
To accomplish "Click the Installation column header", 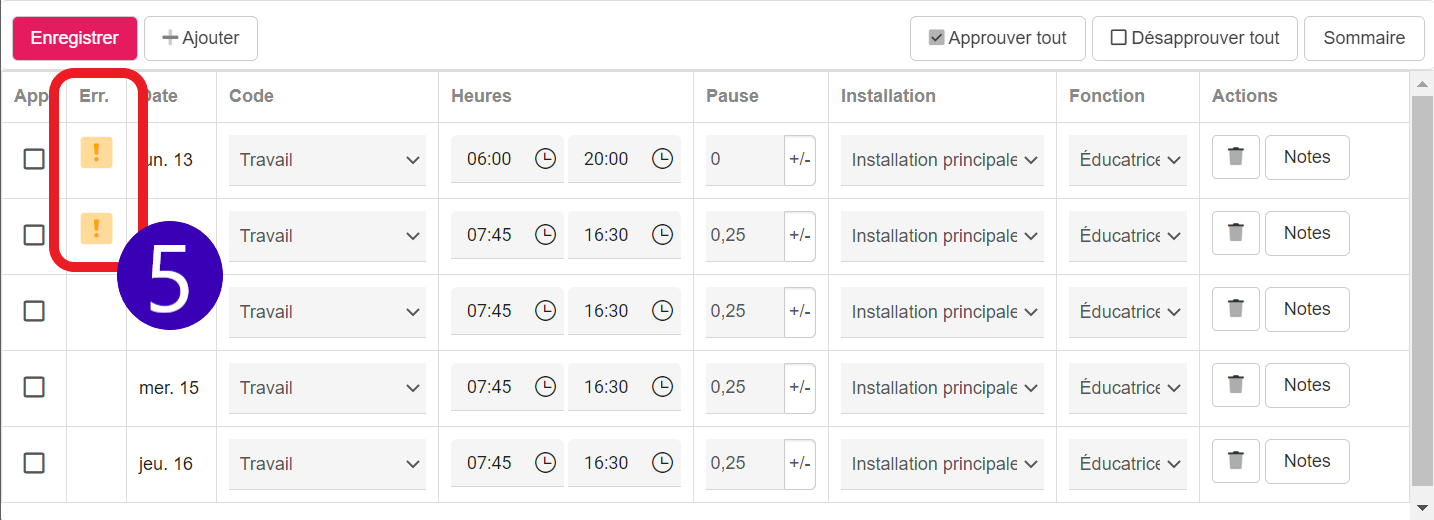I will 888,96.
